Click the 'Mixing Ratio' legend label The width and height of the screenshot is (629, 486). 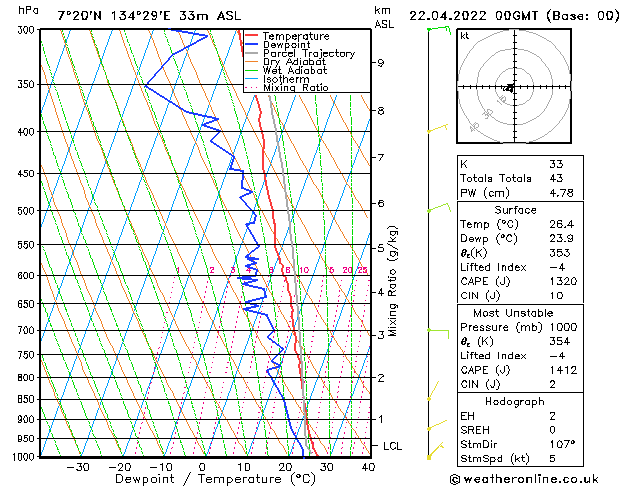point(296,87)
